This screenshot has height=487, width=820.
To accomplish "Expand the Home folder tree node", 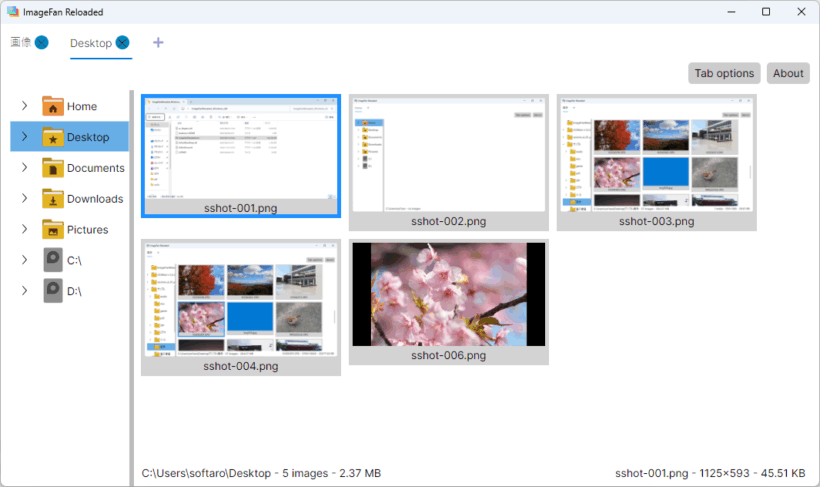I will tap(24, 106).
